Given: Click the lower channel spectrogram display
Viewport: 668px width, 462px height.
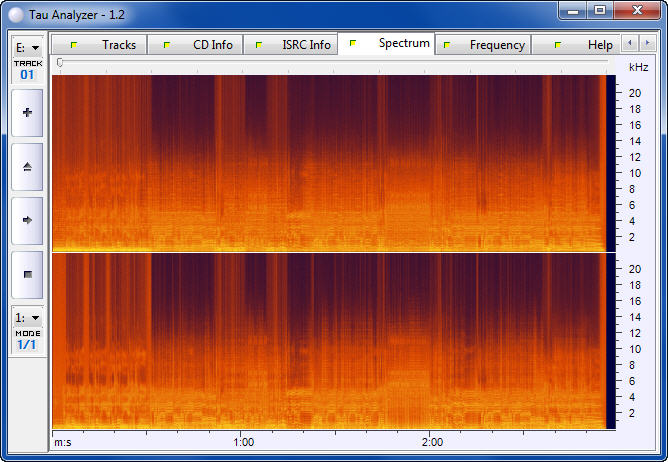Looking at the screenshot, I should (329, 341).
